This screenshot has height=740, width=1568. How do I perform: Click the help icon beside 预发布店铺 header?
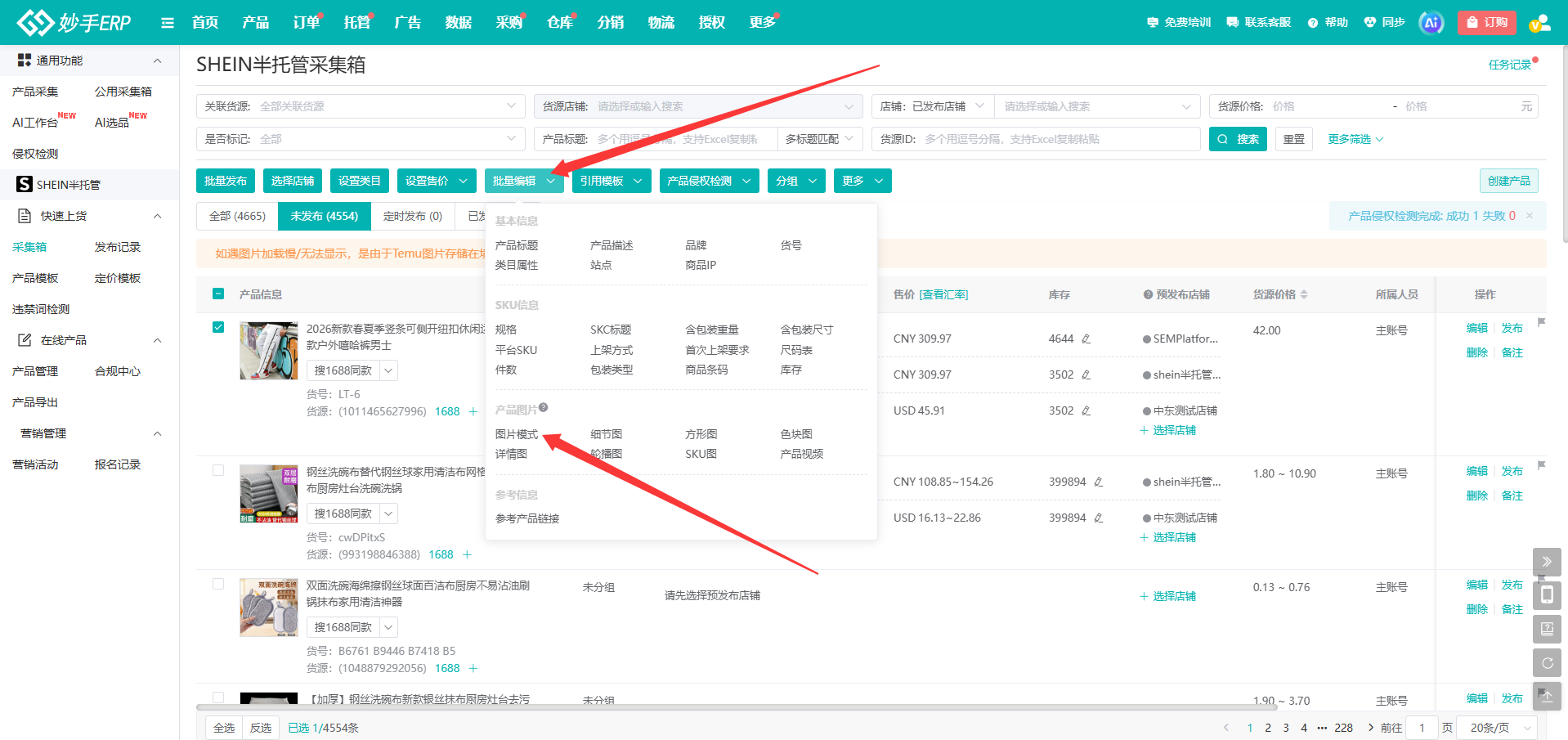click(1148, 294)
